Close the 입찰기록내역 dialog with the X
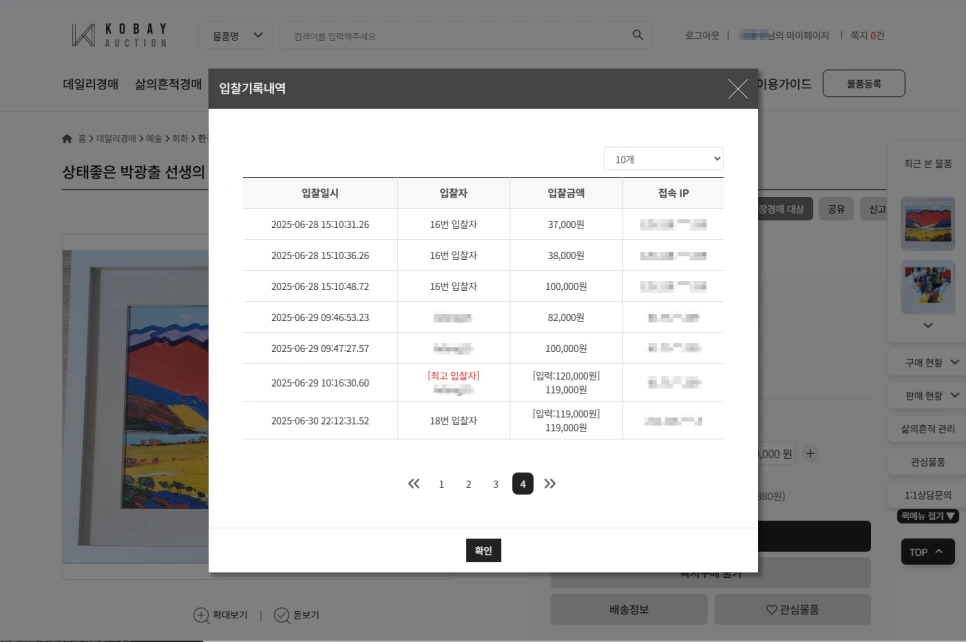The width and height of the screenshot is (966, 642). coord(737,89)
